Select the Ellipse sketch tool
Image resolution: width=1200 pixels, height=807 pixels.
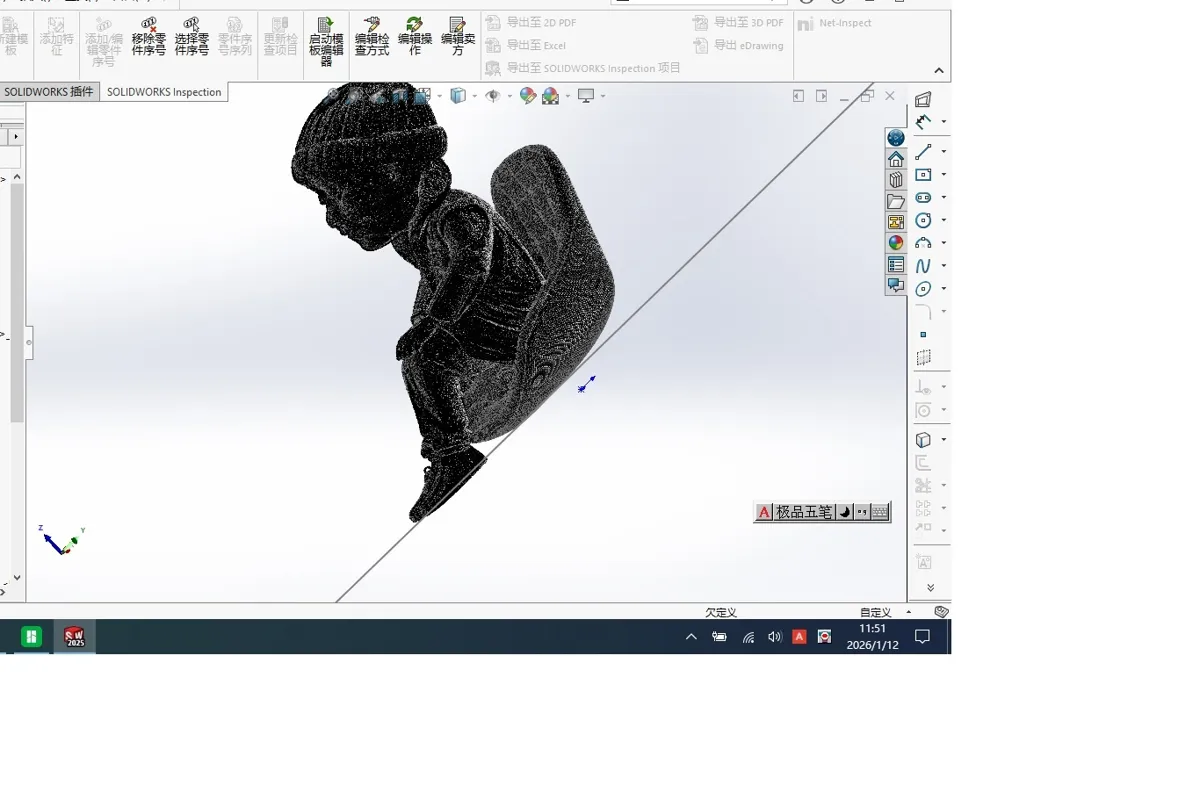point(923,289)
